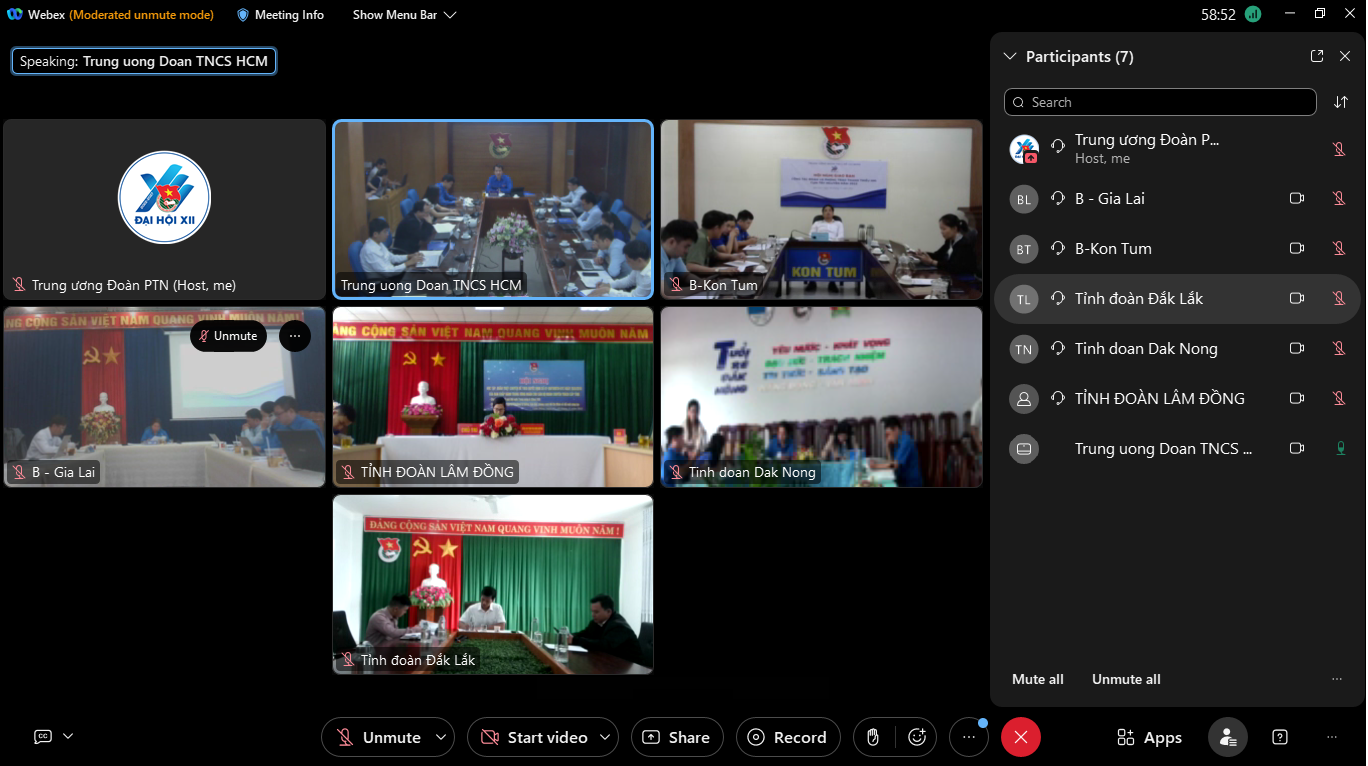Image resolution: width=1368 pixels, height=766 pixels.
Task: Open the closed captions icon
Action: pos(43,736)
